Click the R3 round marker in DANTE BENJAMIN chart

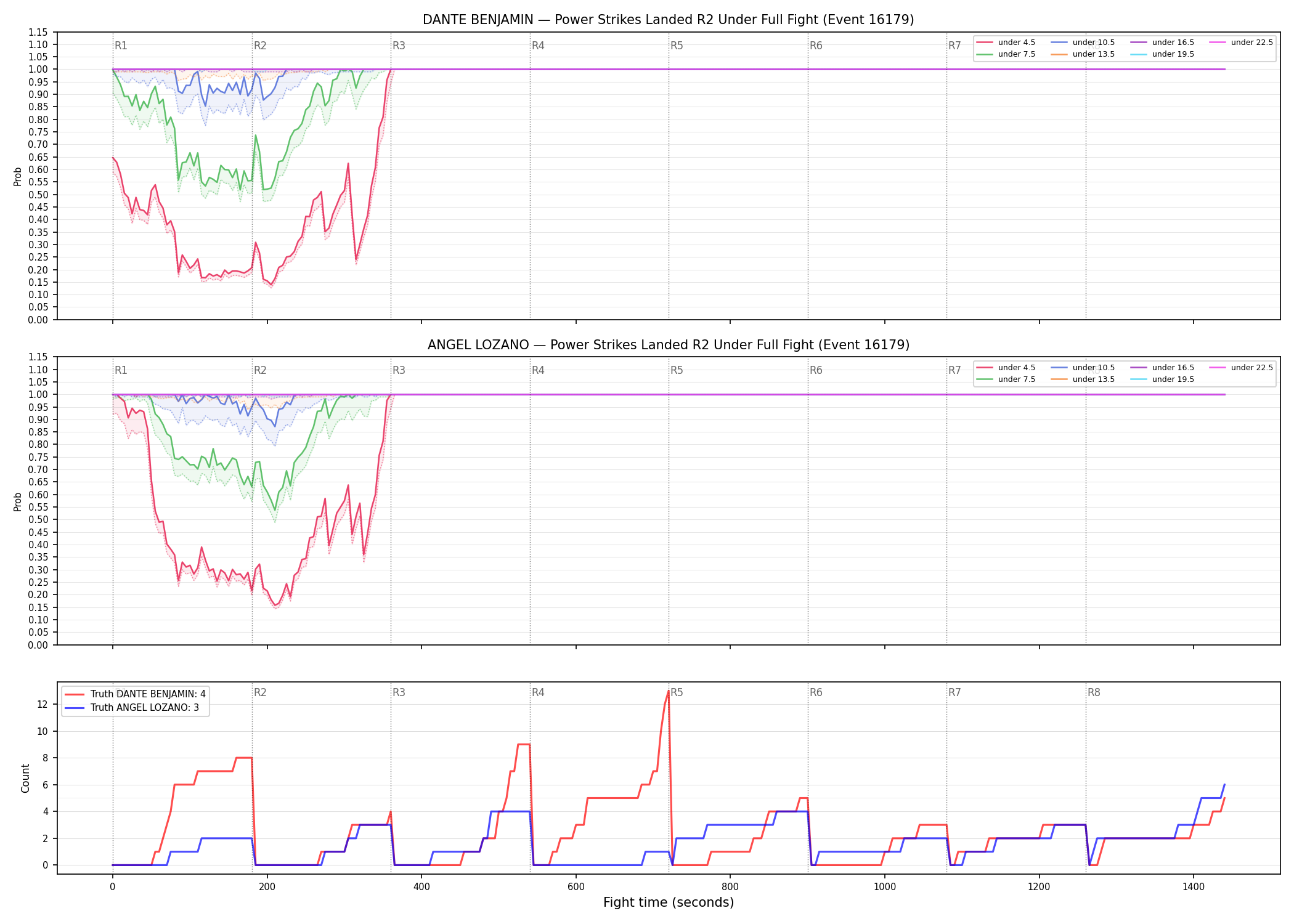click(399, 46)
